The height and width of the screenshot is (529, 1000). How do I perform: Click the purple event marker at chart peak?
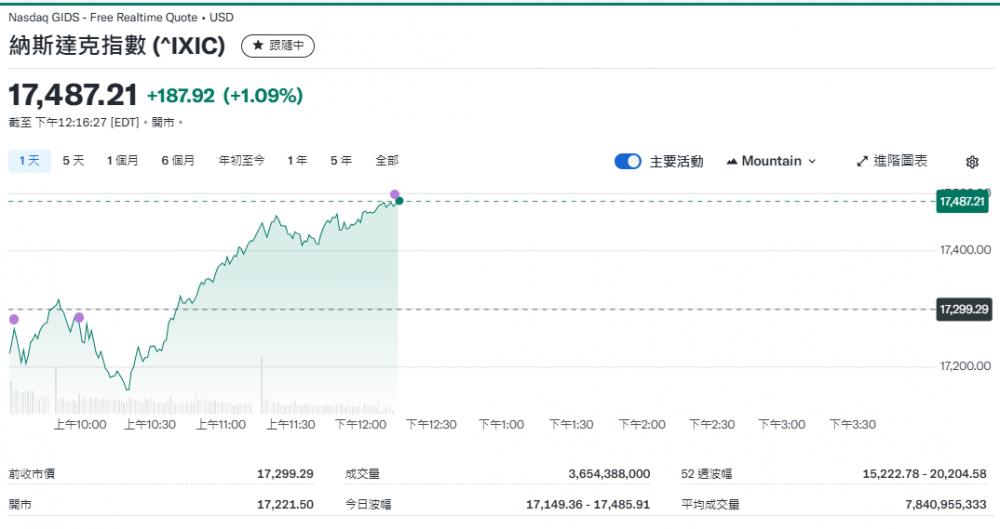tap(395, 194)
